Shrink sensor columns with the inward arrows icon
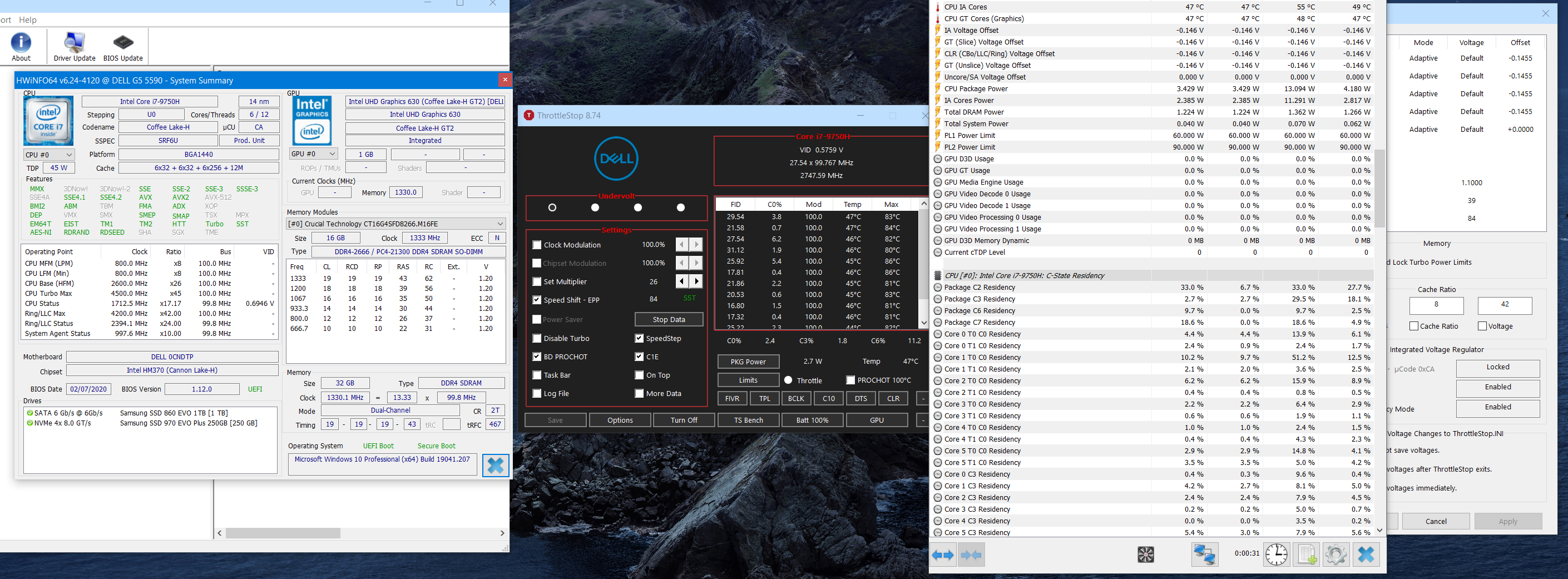 (x=971, y=555)
